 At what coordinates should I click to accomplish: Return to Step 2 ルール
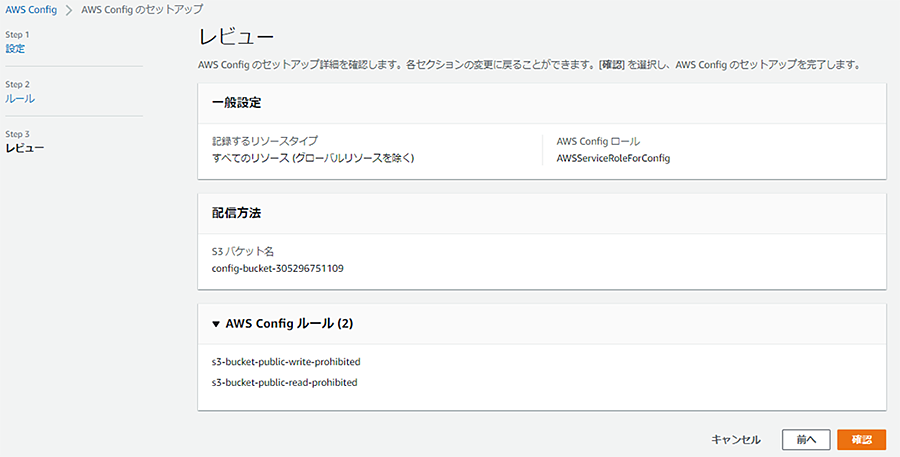[x=20, y=98]
